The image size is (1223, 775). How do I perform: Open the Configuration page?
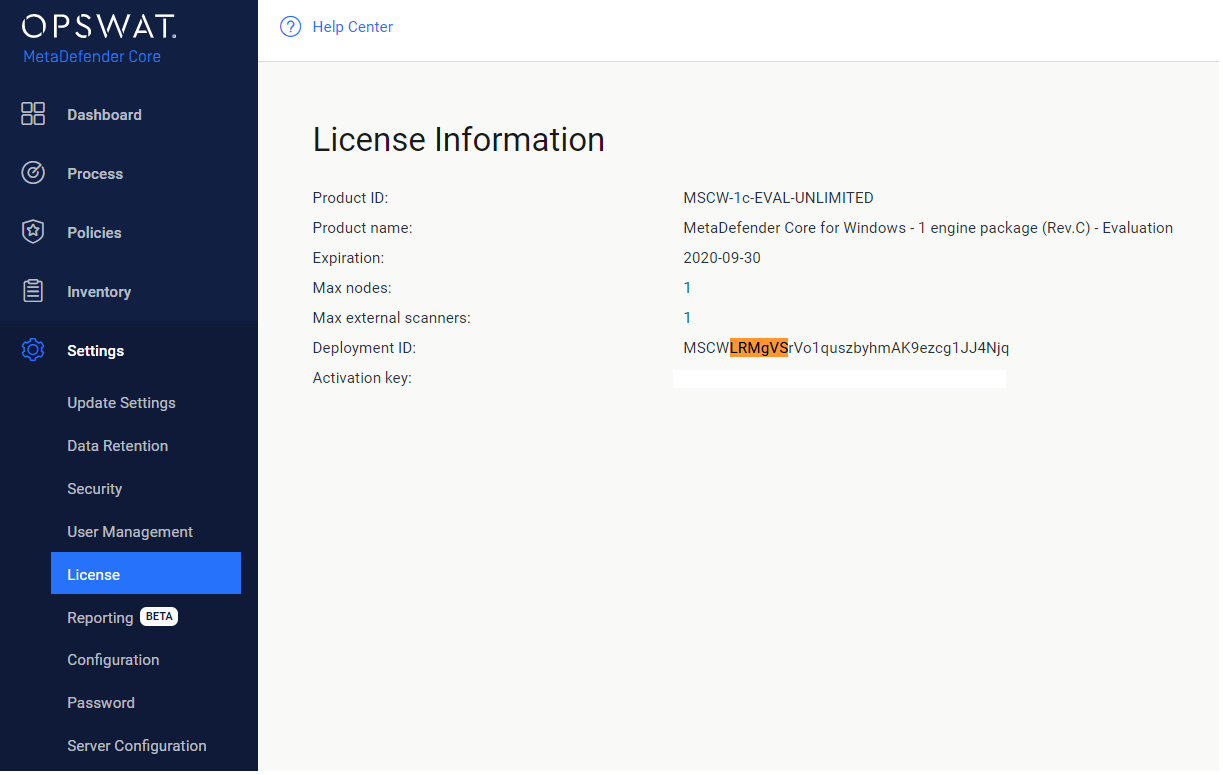pyautogui.click(x=113, y=660)
